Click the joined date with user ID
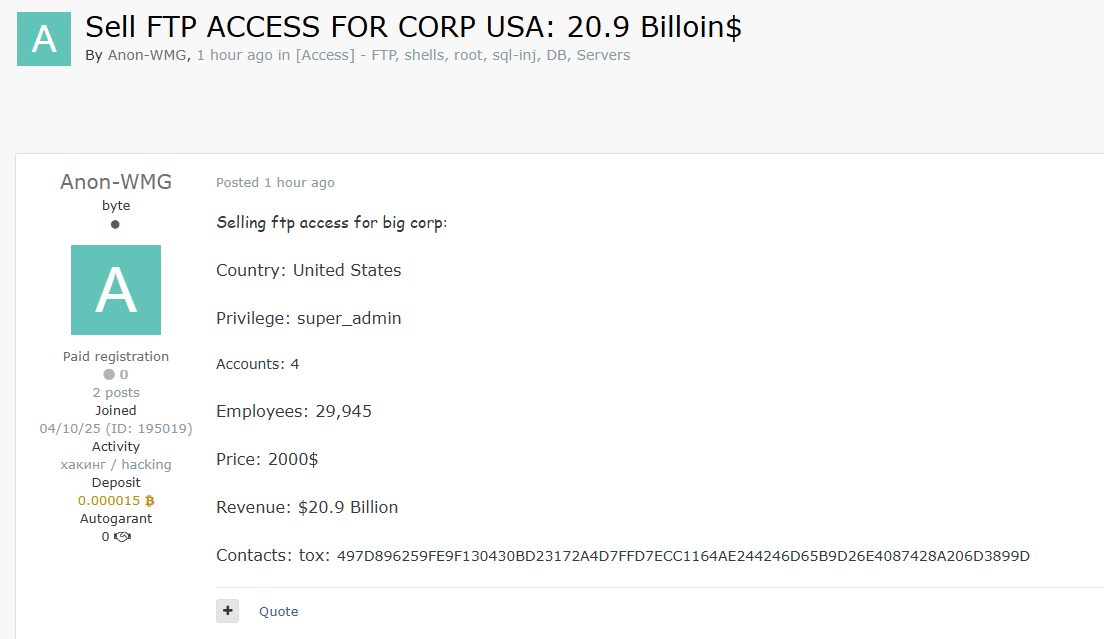This screenshot has width=1104, height=639. [x=115, y=429]
